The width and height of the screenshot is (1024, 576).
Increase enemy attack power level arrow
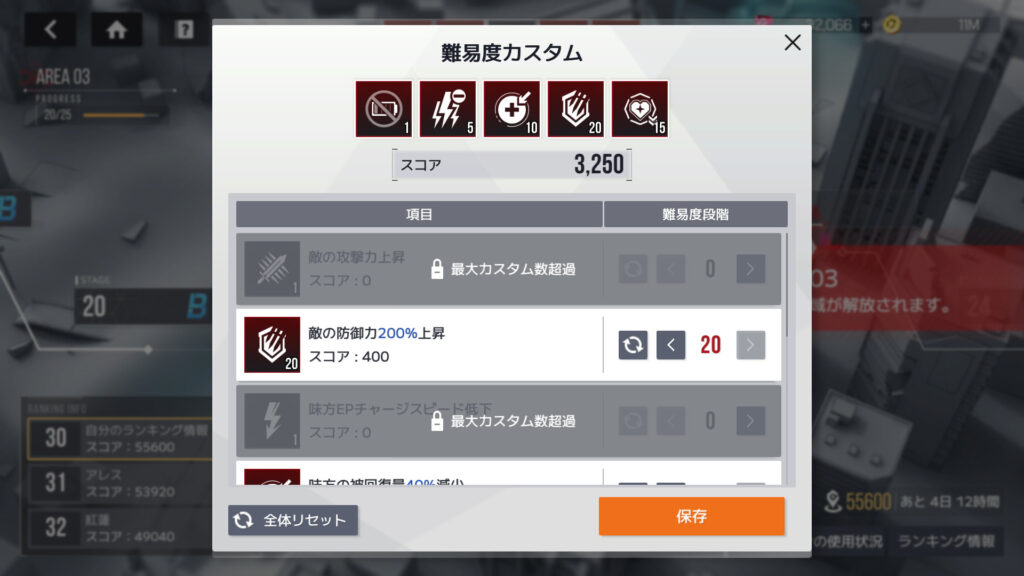(750, 269)
